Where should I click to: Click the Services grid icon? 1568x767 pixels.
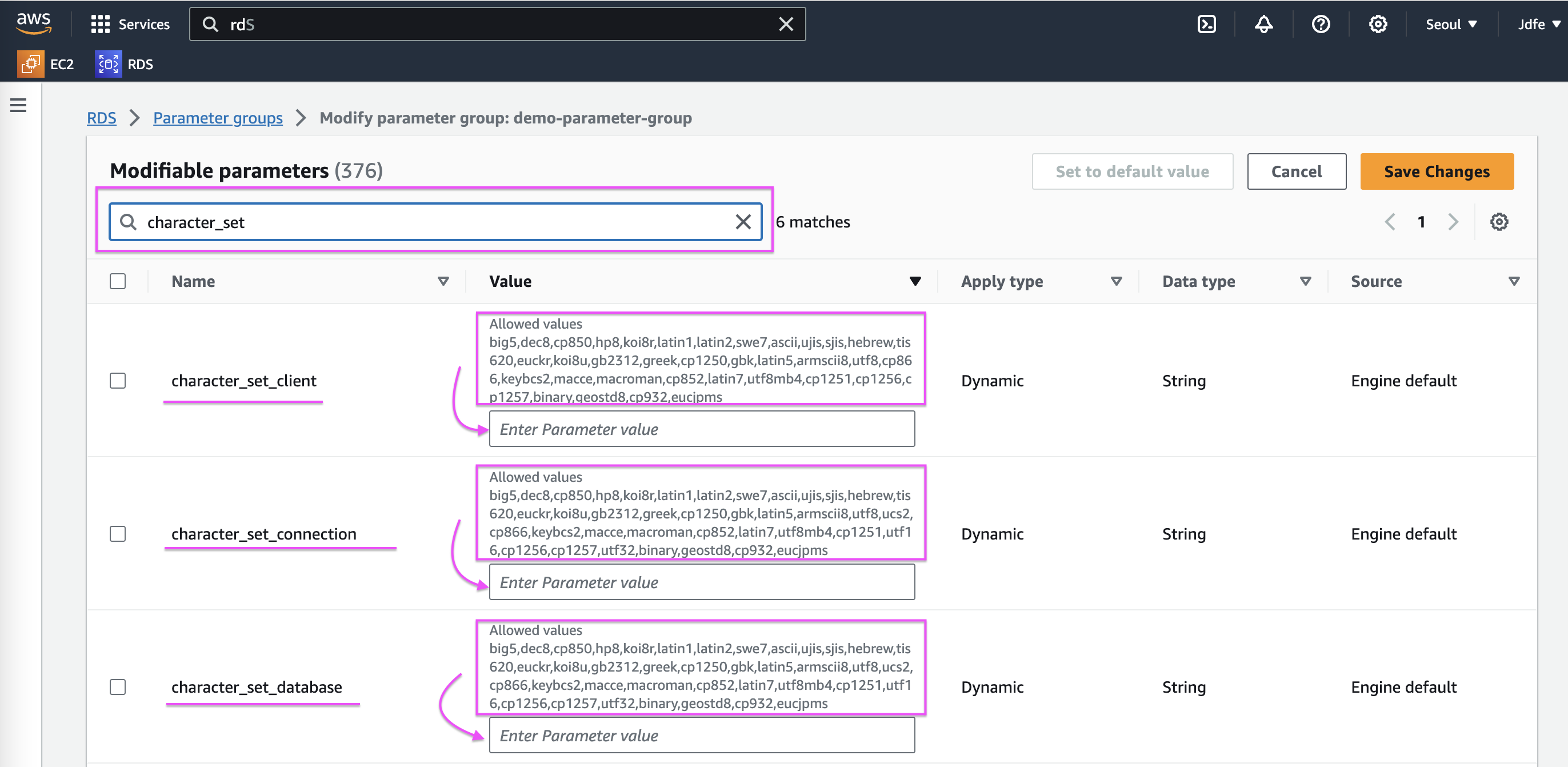pos(100,25)
